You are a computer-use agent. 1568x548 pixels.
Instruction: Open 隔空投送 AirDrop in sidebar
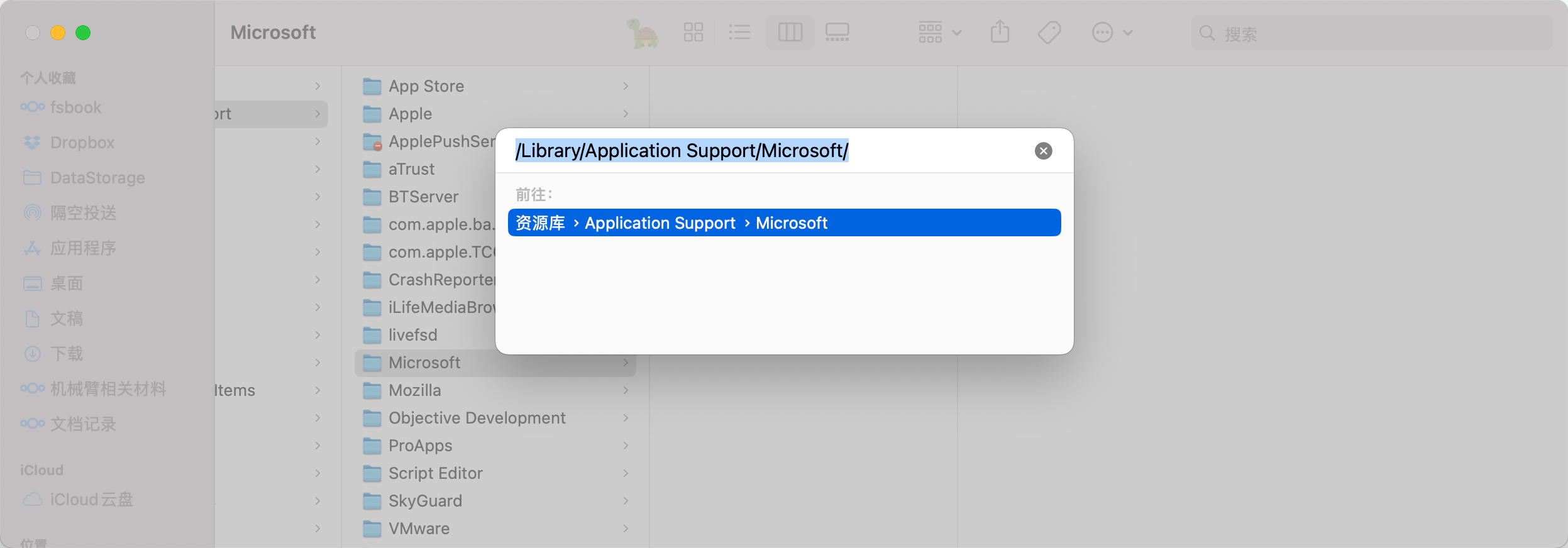click(x=69, y=213)
